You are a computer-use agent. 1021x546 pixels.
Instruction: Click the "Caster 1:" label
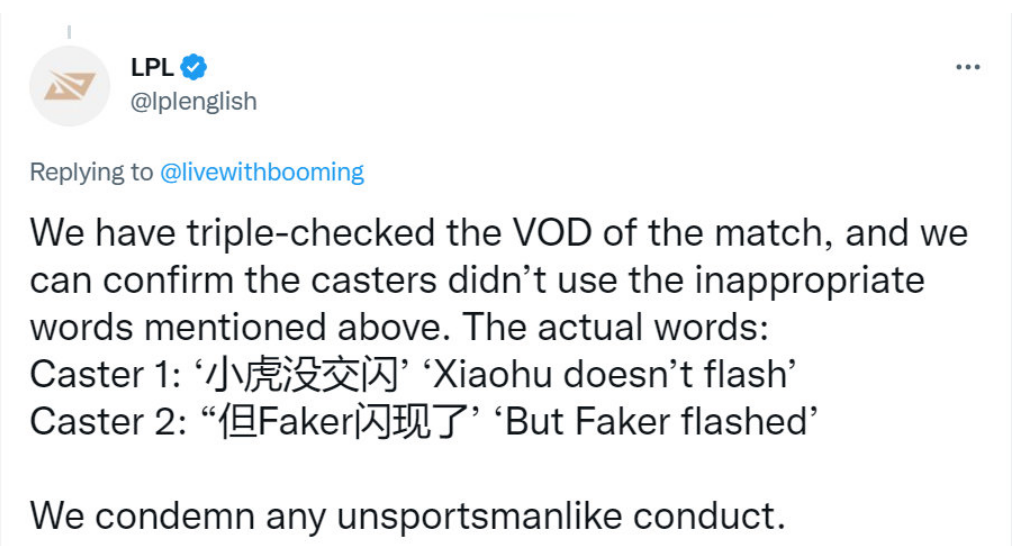tap(104, 375)
